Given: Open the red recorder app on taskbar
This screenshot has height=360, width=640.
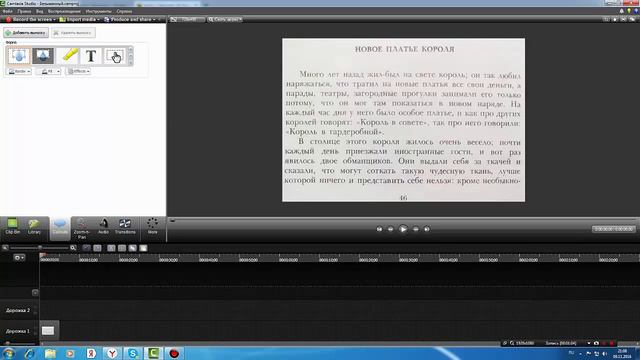Looking at the screenshot, I should [174, 353].
